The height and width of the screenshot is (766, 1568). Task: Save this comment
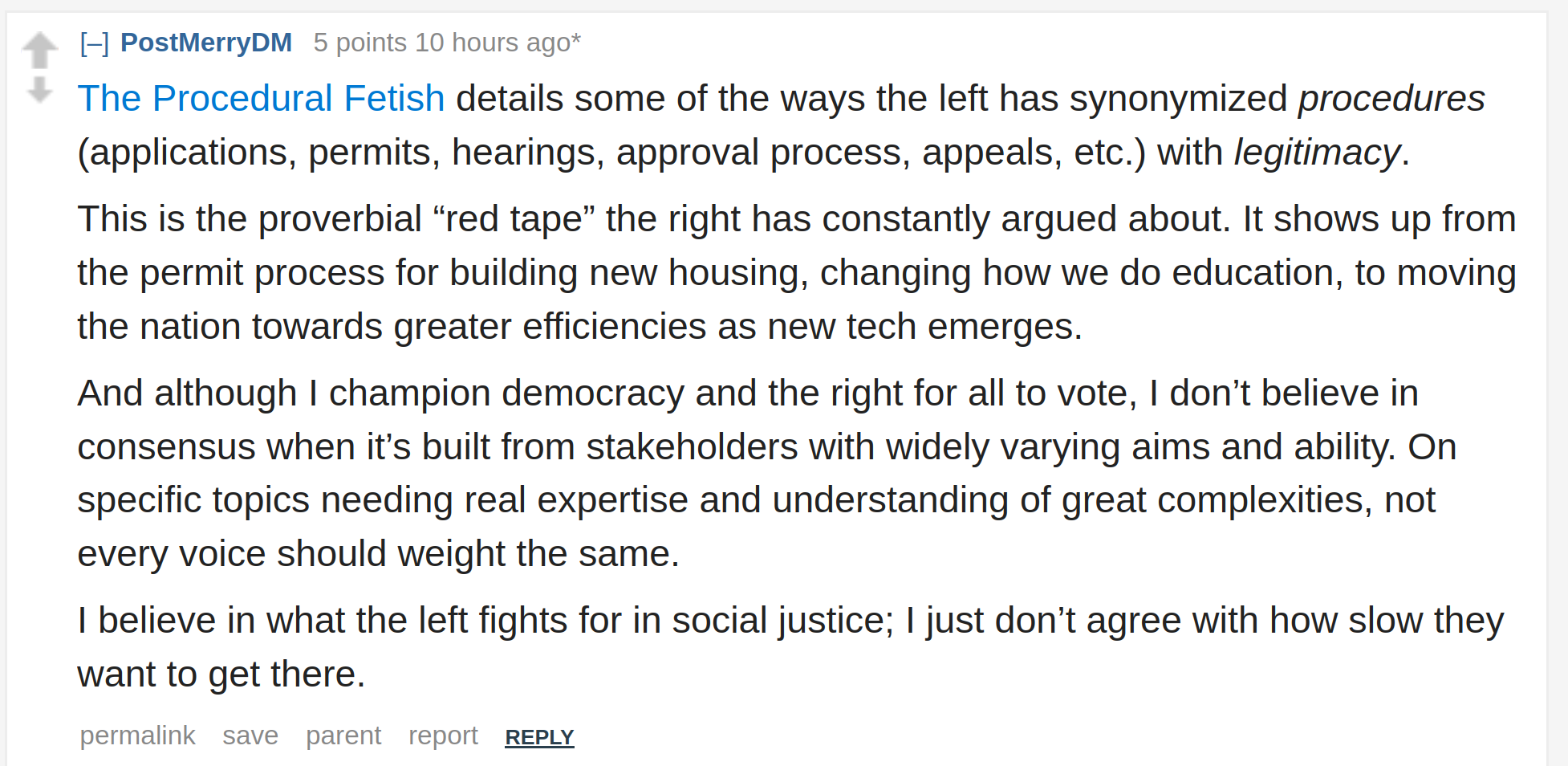click(x=250, y=735)
